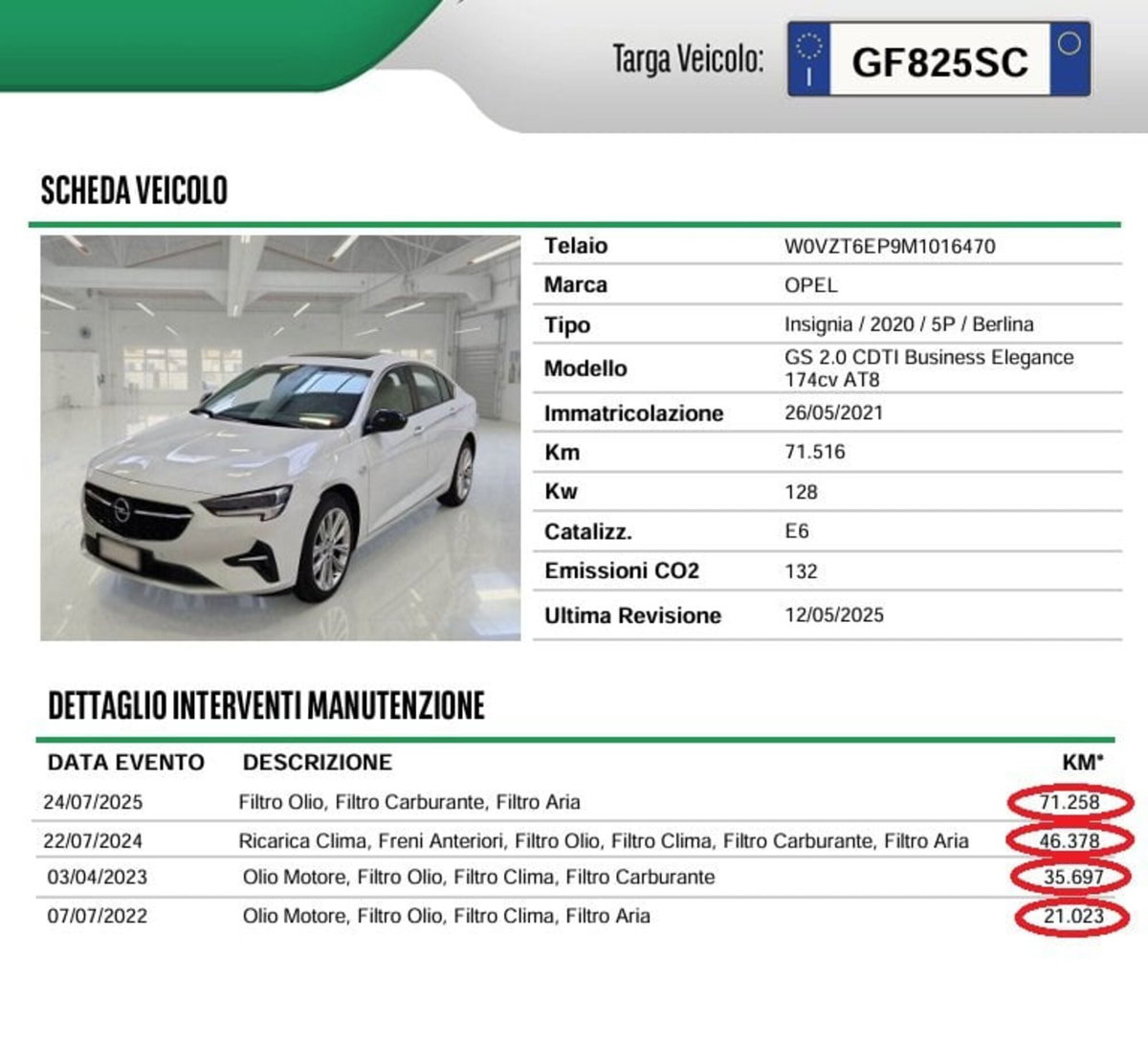Click the GF825SC license plate
Screen dimensions: 1148x1047
click(938, 60)
